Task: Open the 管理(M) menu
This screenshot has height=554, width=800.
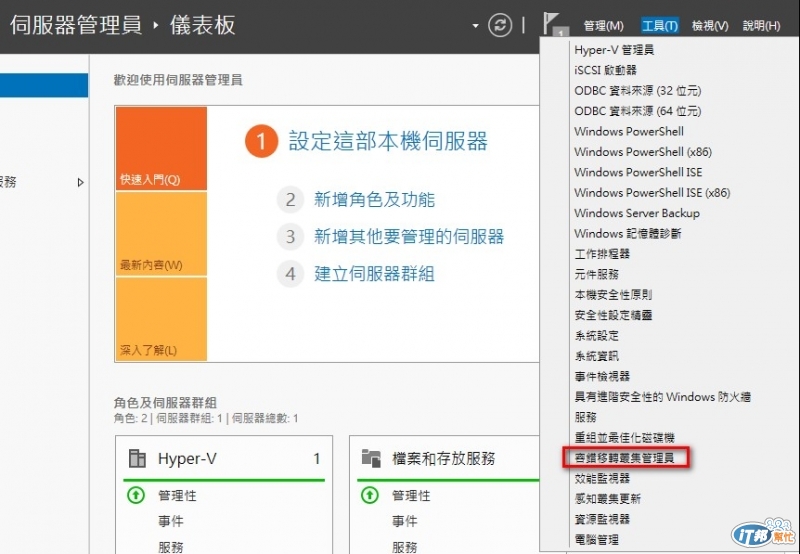Action: pos(604,26)
